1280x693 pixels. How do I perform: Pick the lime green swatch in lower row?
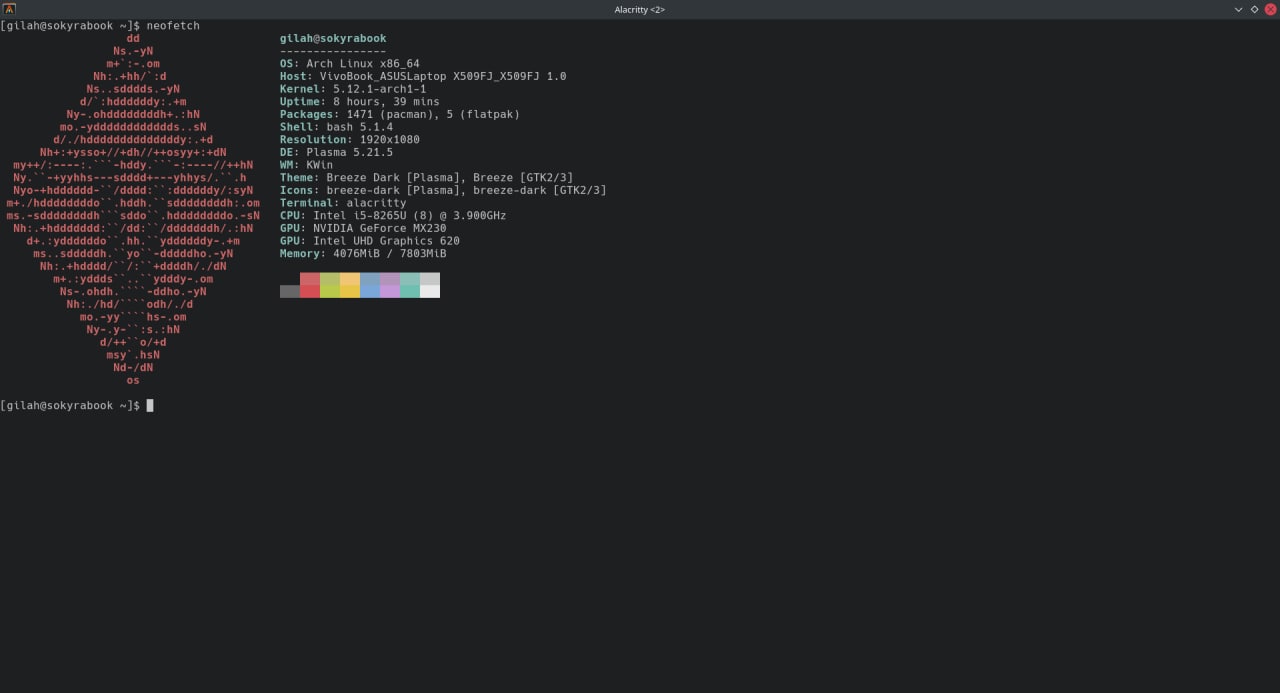330,291
